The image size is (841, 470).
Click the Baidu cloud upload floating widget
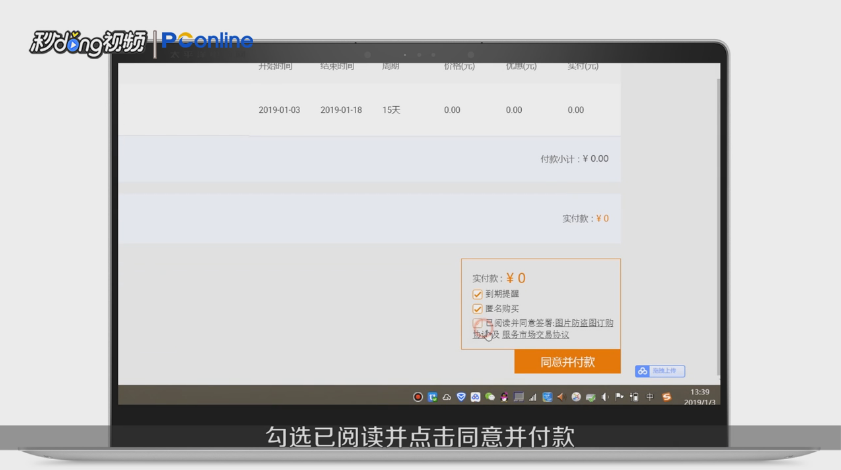(x=660, y=371)
